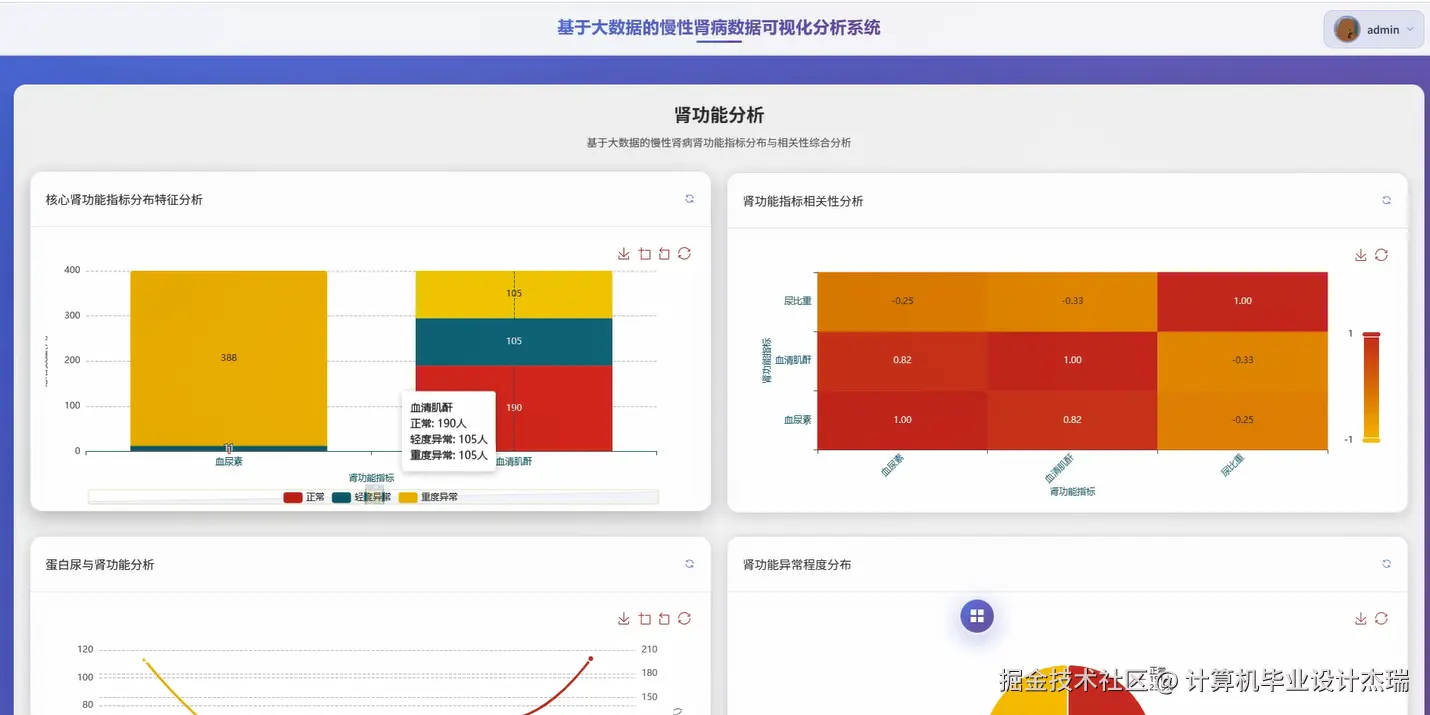Restore the correlation heatmap view
The width and height of the screenshot is (1430, 715).
pyautogui.click(x=1381, y=255)
